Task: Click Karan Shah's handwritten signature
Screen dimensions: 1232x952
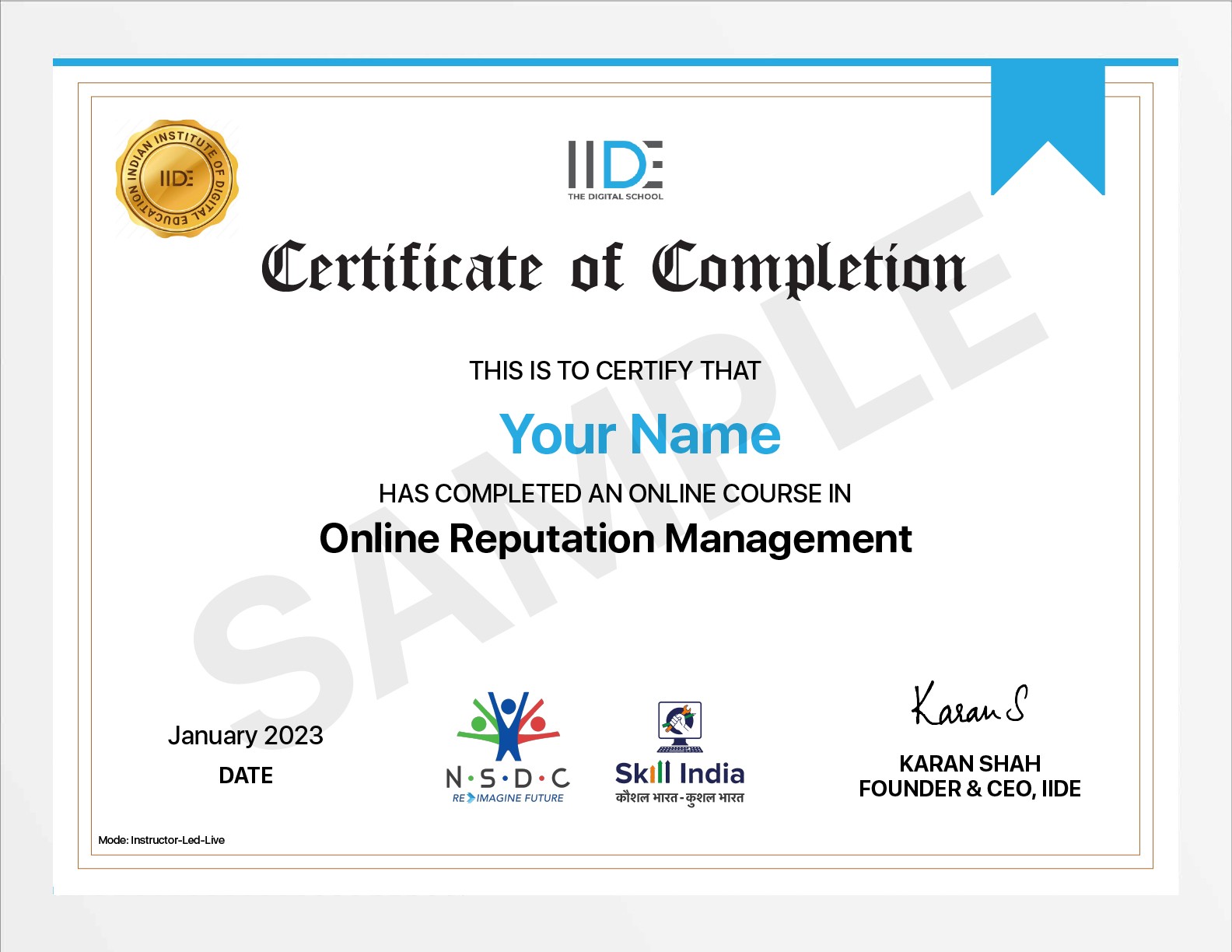Action: pos(969,703)
